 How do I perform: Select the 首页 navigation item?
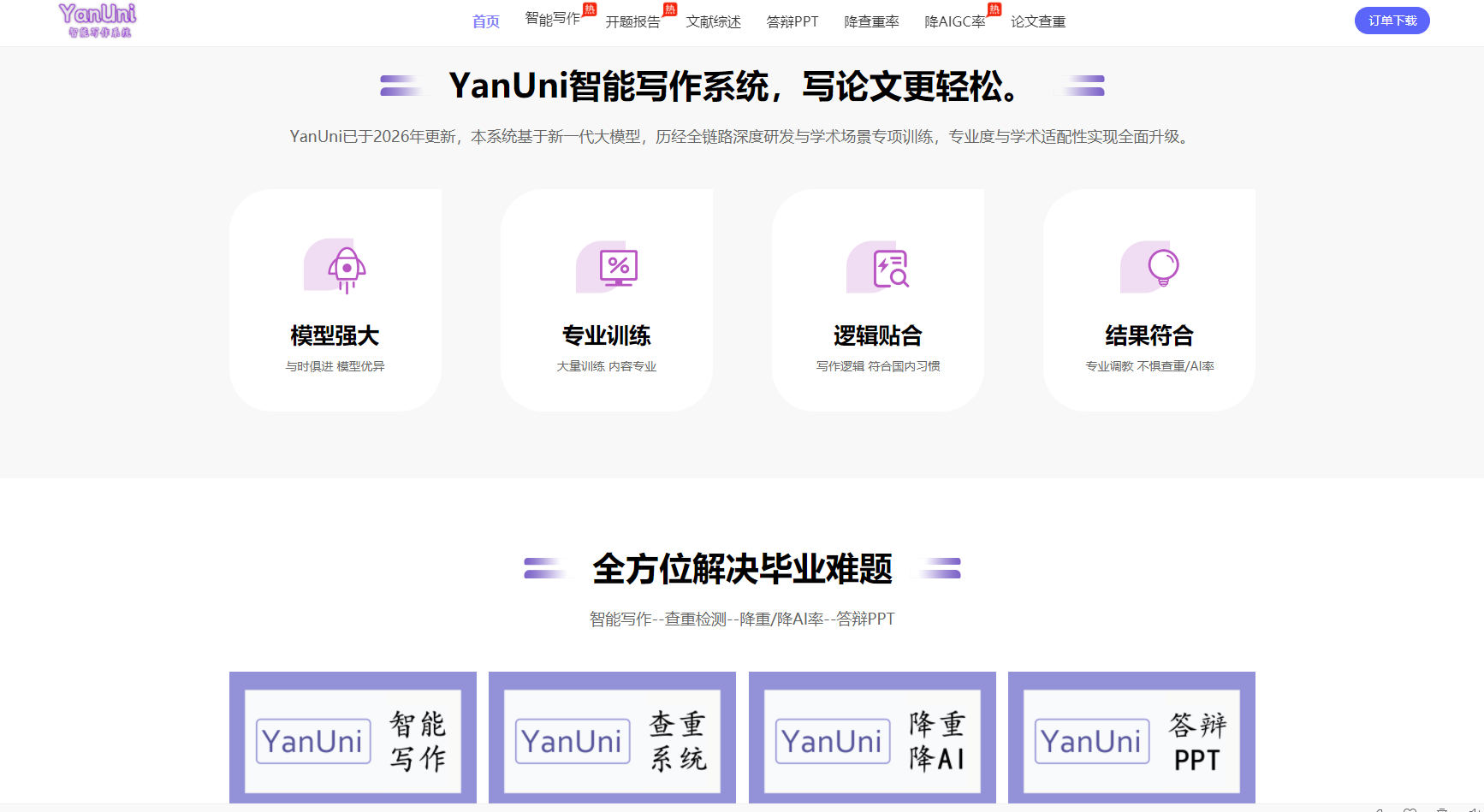(485, 21)
